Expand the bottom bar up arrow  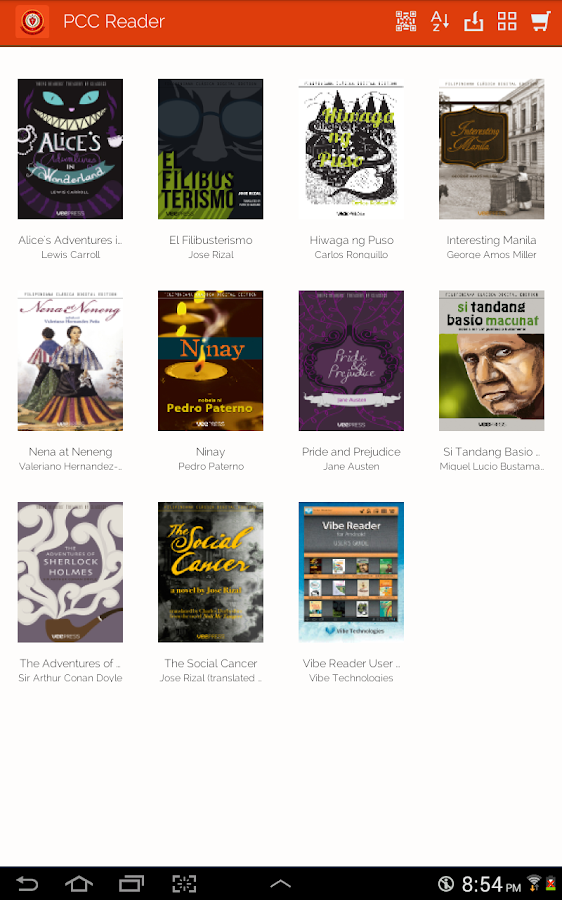click(281, 884)
